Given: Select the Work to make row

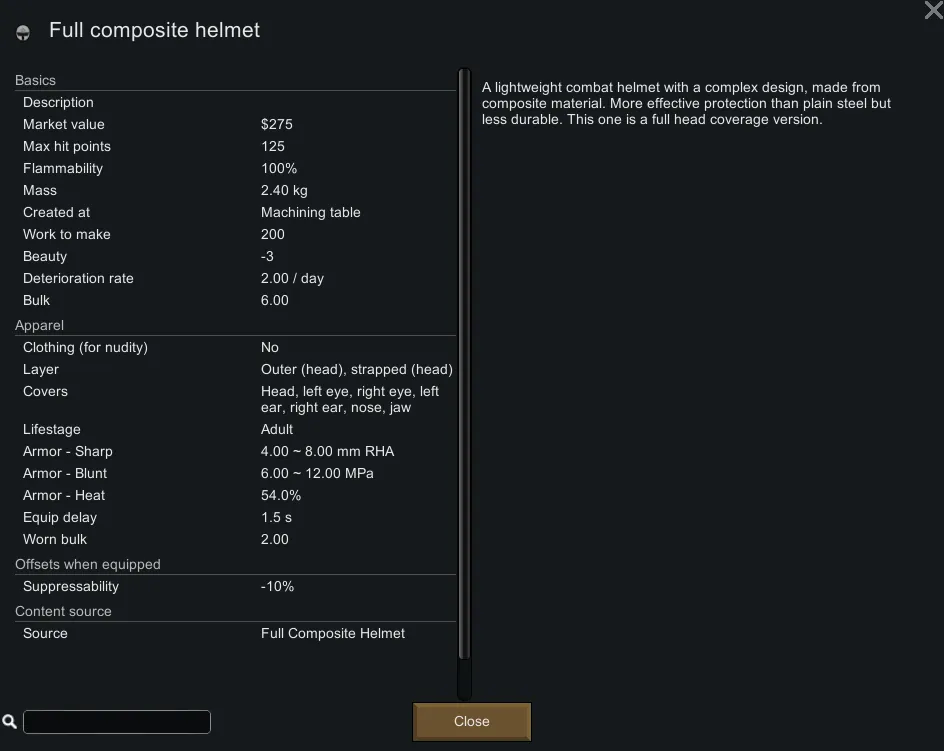Looking at the screenshot, I should [x=235, y=235].
